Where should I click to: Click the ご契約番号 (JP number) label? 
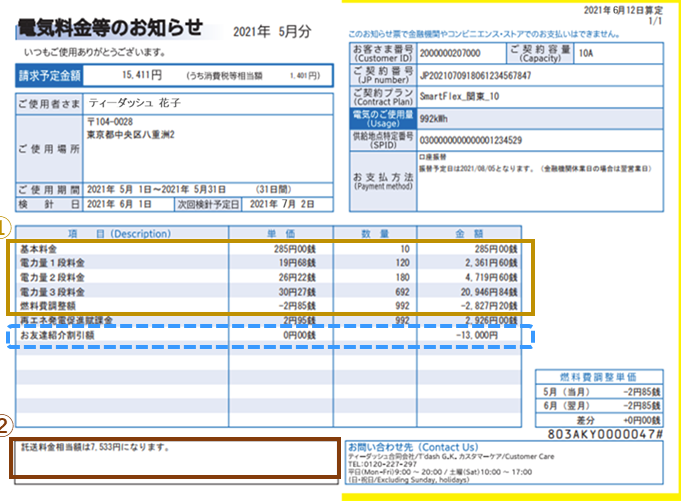tap(383, 75)
